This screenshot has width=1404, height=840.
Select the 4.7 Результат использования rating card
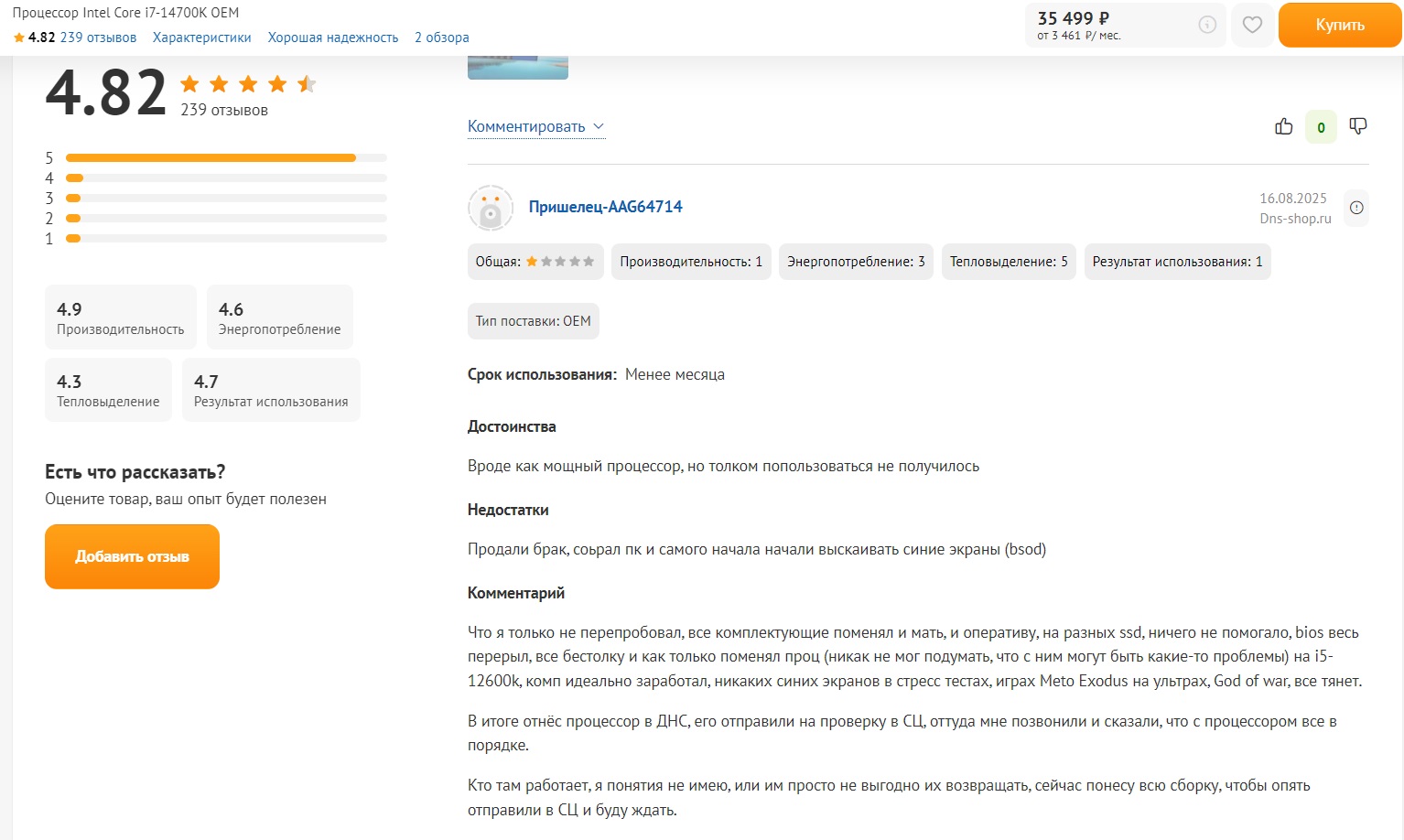pos(271,390)
